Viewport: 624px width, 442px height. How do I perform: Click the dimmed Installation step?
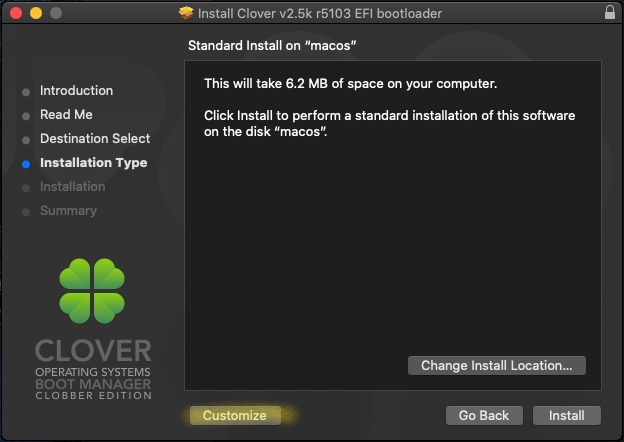(73, 187)
